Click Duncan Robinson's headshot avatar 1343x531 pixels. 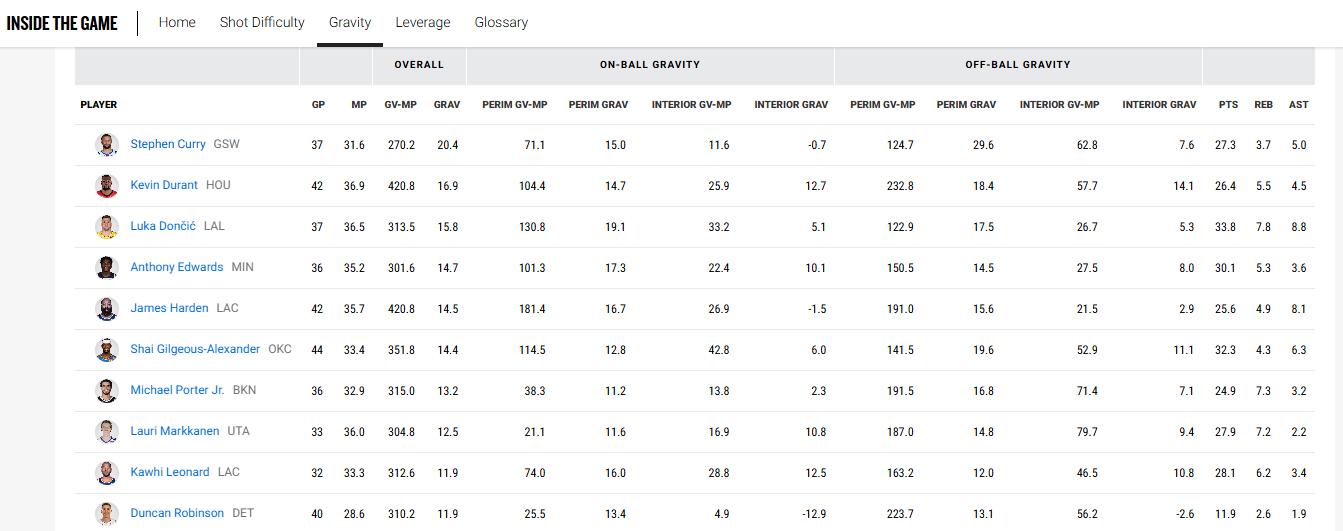[x=107, y=513]
